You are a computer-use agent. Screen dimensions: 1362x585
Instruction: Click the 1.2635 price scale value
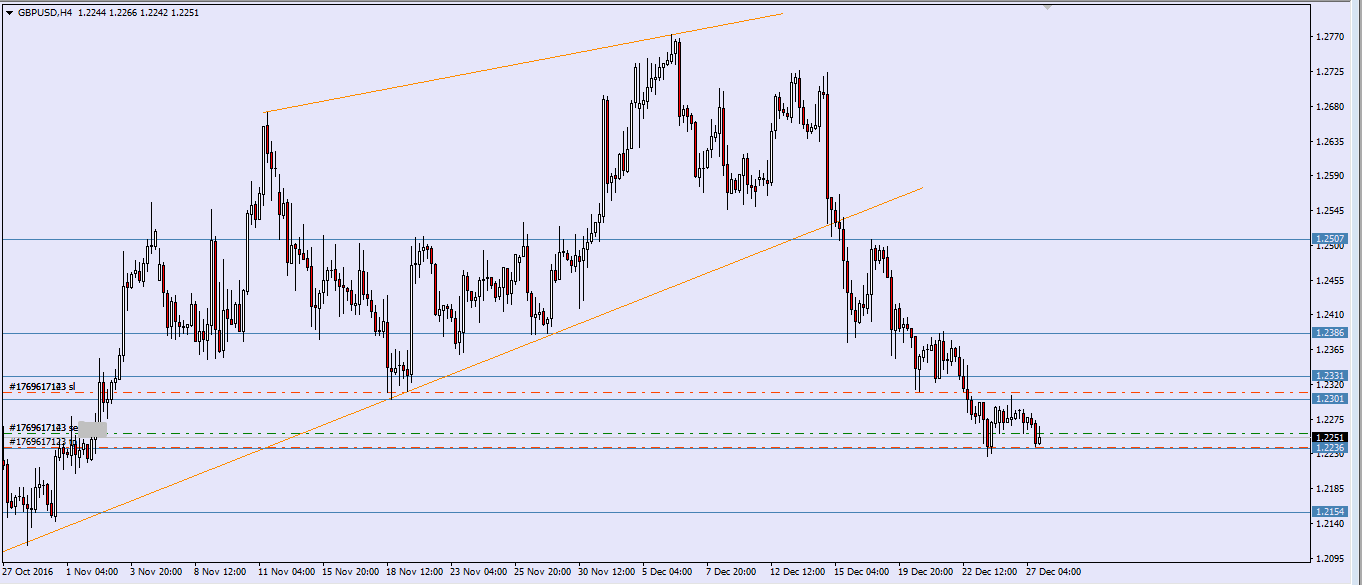(1330, 142)
